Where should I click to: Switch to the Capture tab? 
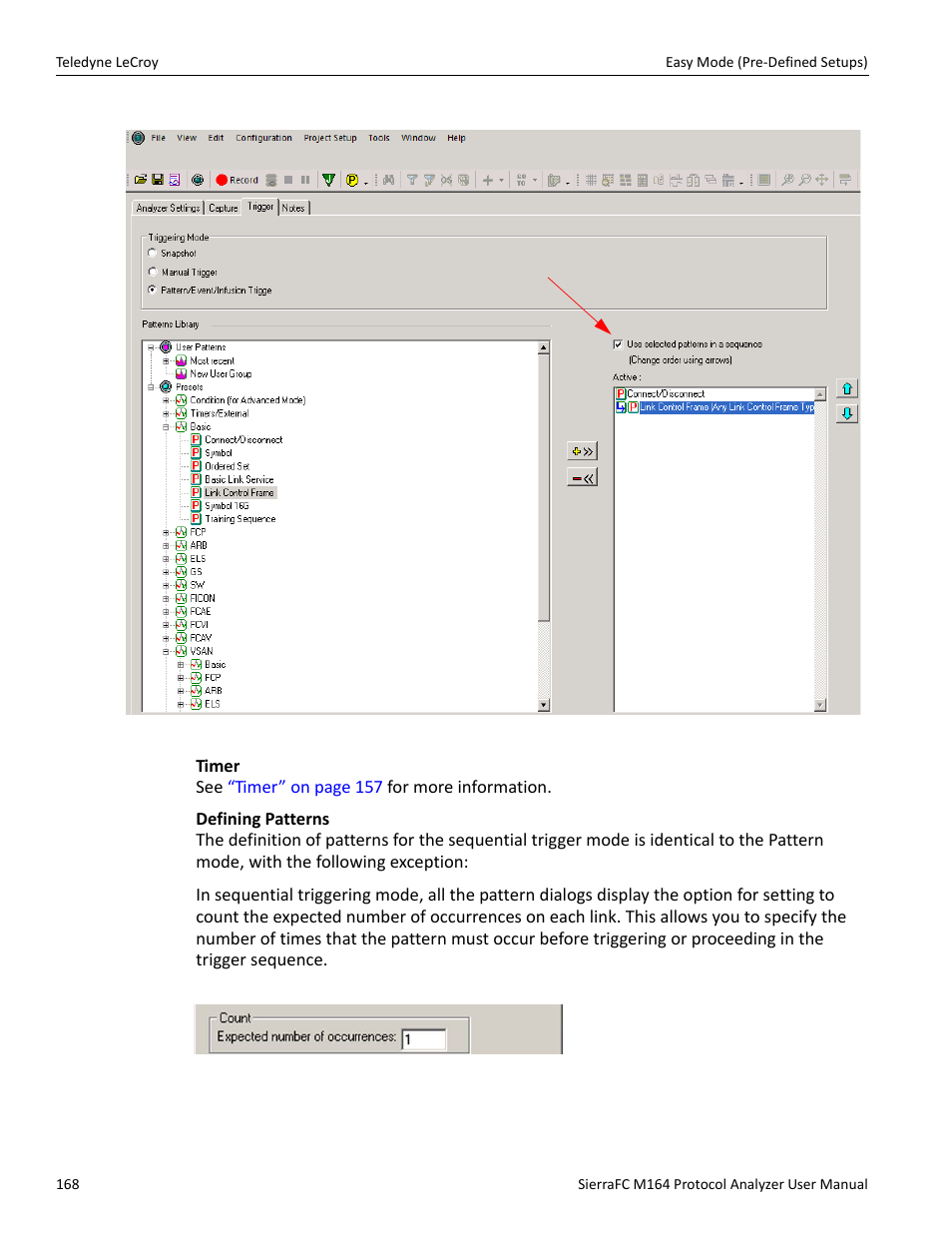coord(224,208)
